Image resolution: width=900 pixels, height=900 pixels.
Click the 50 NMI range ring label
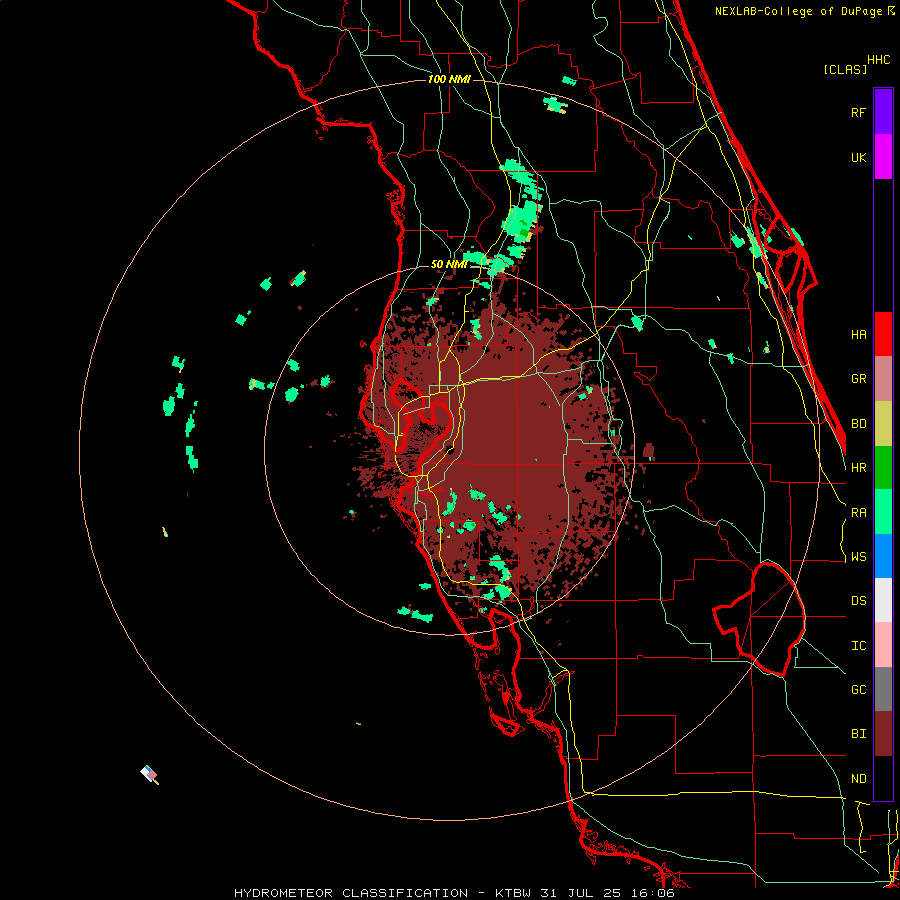coord(449,264)
